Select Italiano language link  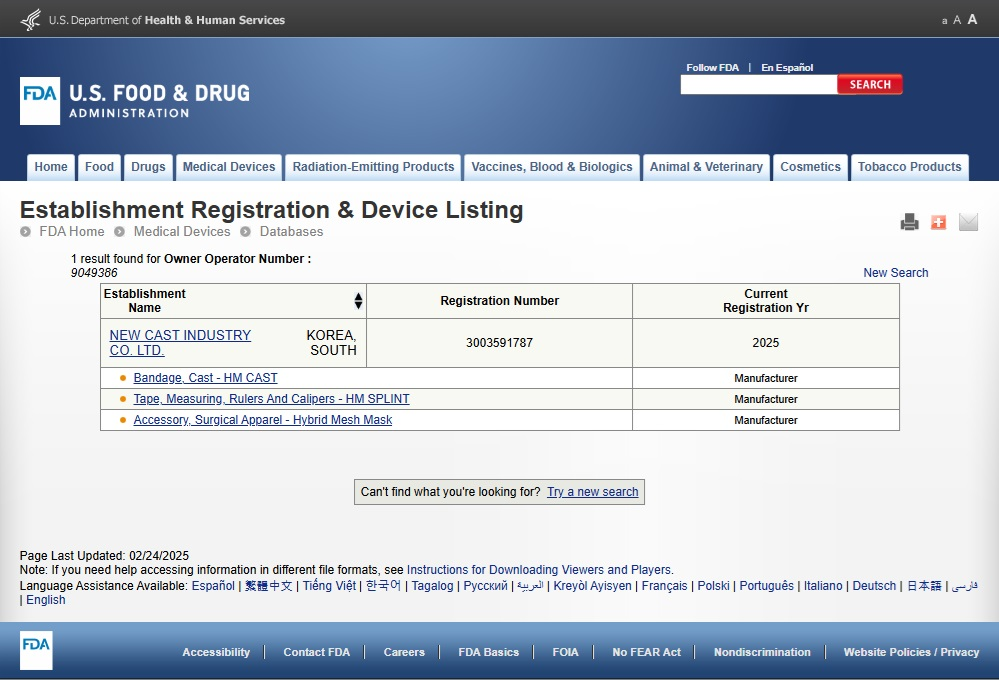823,586
